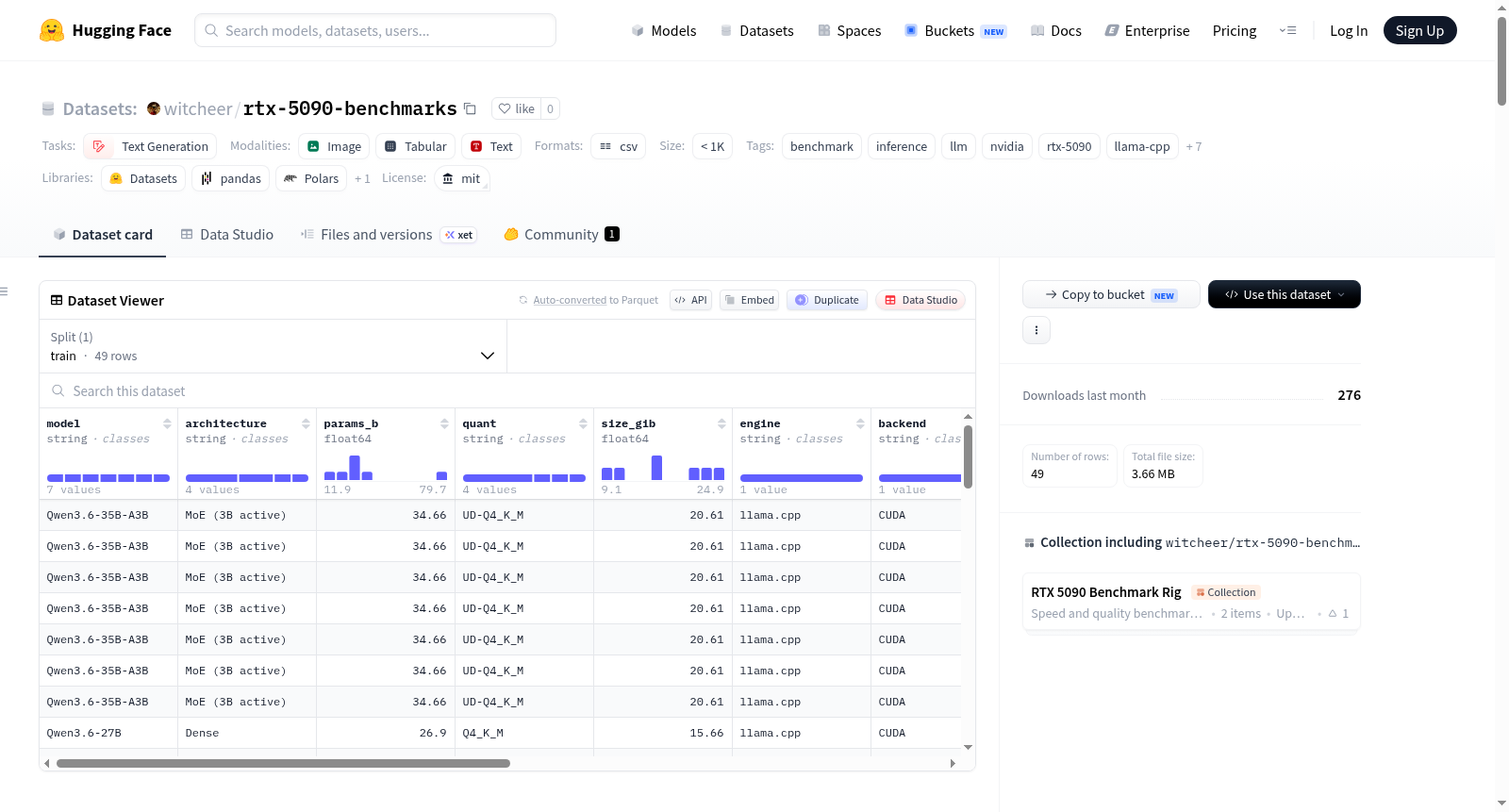1509x812 pixels.
Task: Copy dataset name with clipboard icon
Action: click(470, 108)
